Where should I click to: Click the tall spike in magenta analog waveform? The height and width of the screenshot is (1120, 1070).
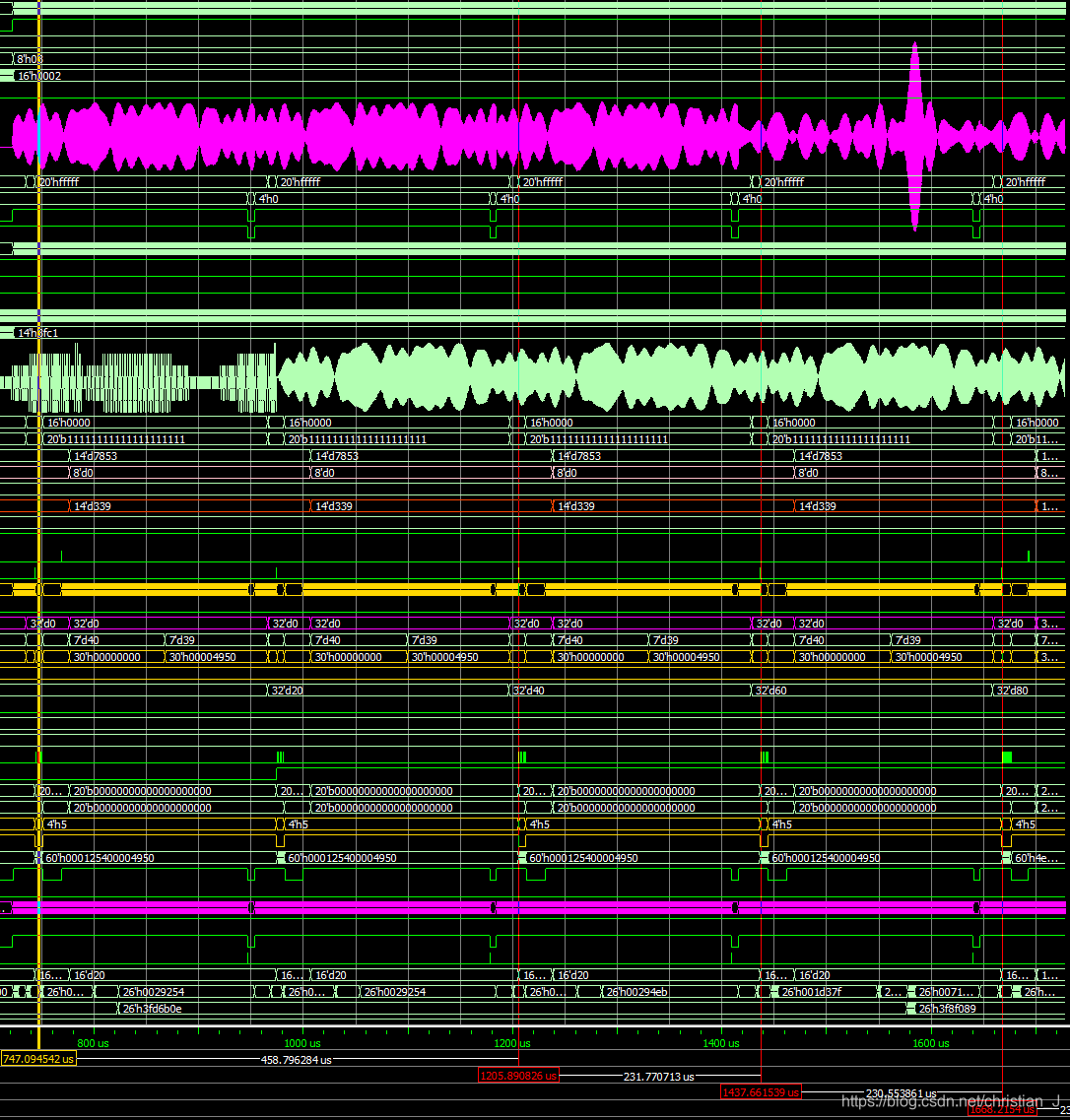pos(915,136)
